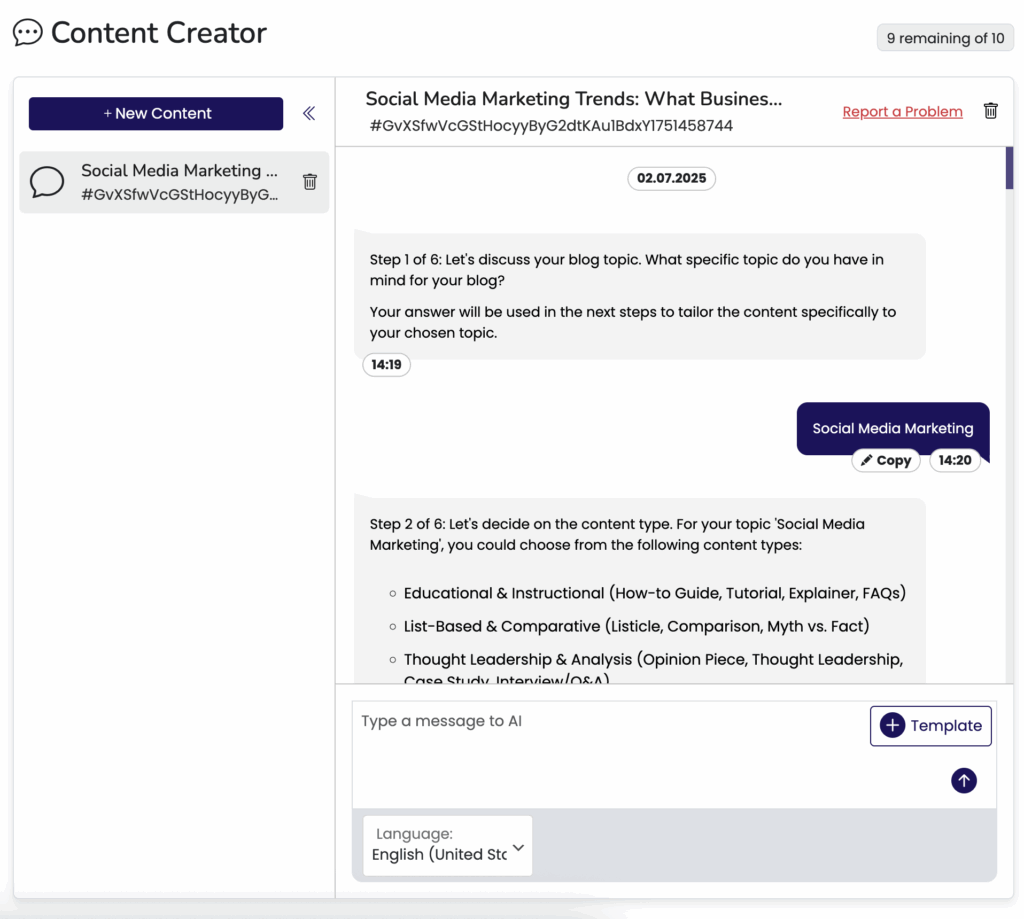Viewport: 1024px width, 919px height.
Task: Open the Report a Problem link
Action: (x=902, y=112)
